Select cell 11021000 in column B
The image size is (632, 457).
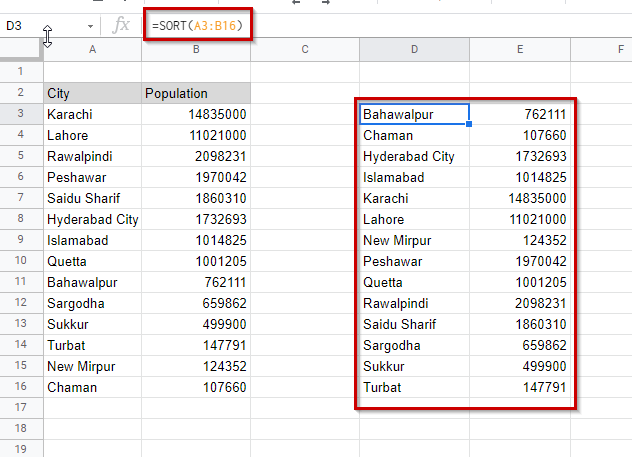coord(196,135)
